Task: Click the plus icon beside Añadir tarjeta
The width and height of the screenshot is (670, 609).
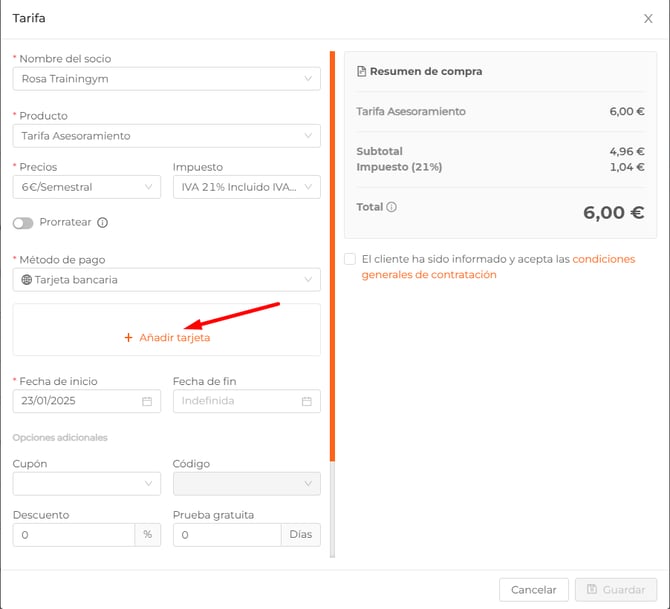Action: [x=128, y=338]
